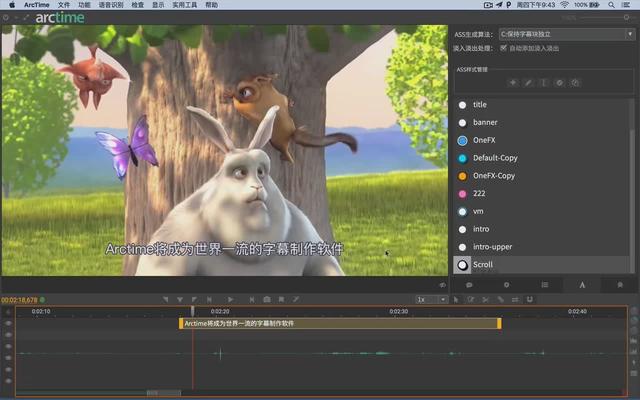Click the step-back icon left of play
Screen dimensions: 640x400
(x=209, y=300)
